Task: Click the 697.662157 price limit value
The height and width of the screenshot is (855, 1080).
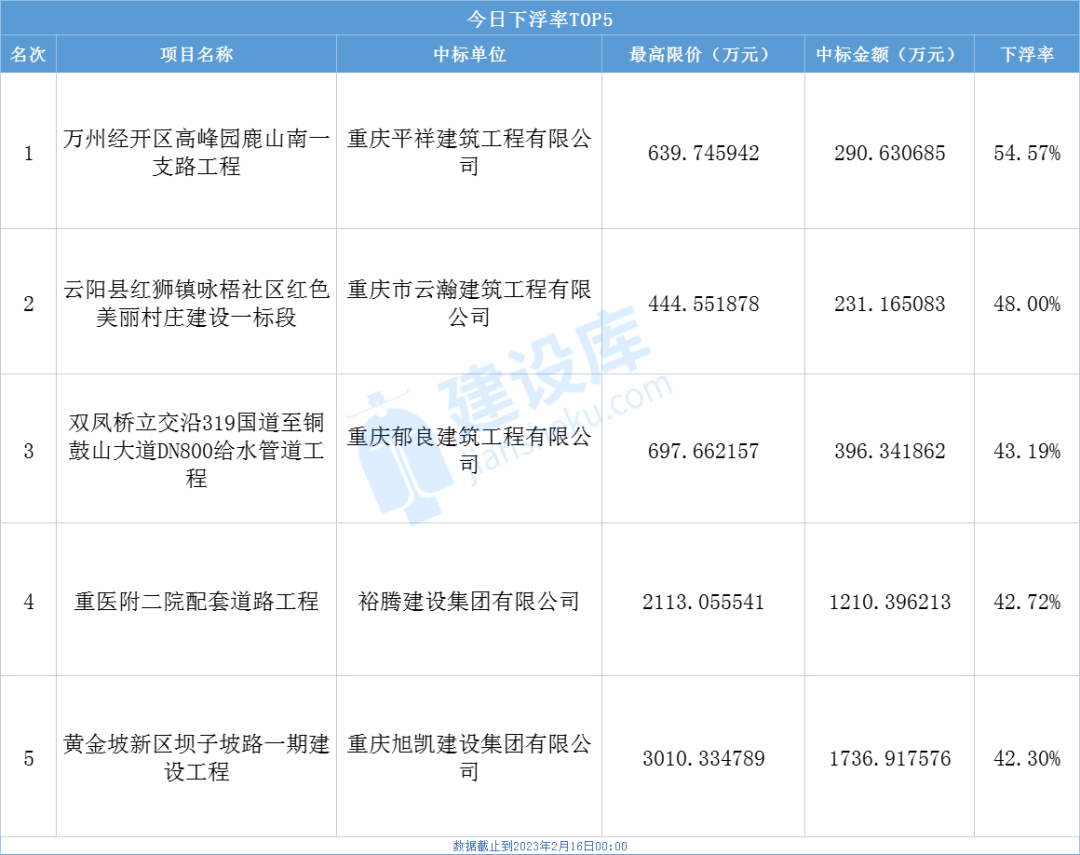Action: tap(700, 451)
